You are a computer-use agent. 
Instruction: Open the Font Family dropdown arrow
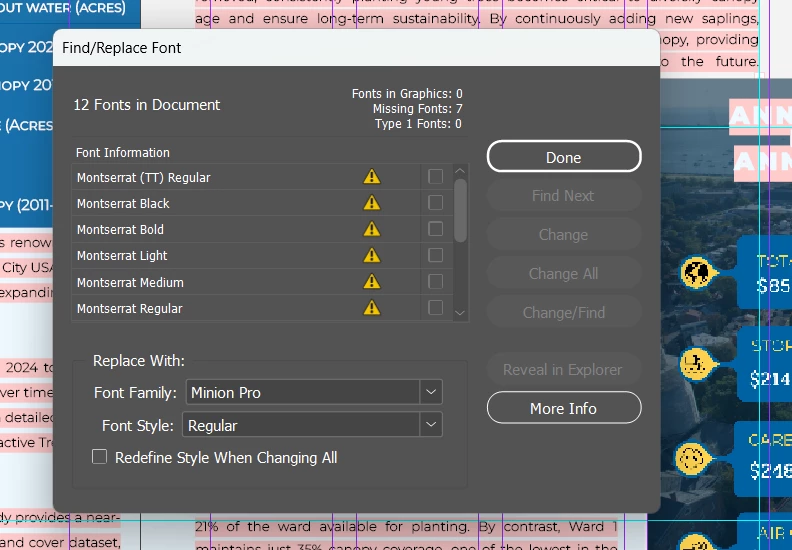431,392
